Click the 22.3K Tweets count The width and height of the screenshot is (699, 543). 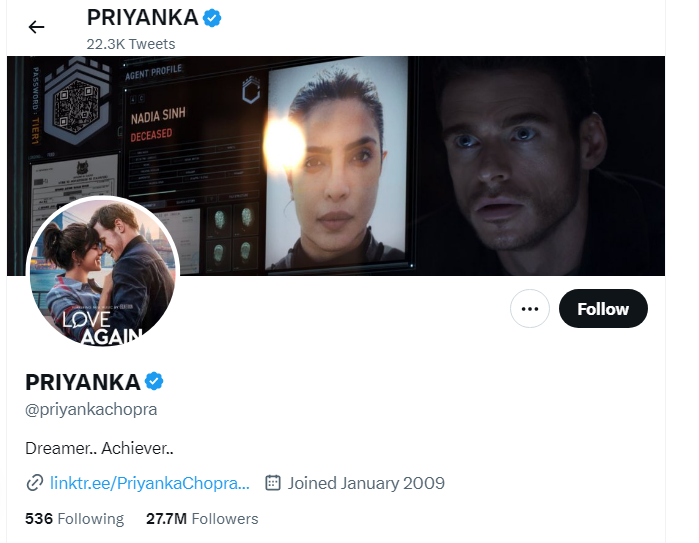click(131, 44)
